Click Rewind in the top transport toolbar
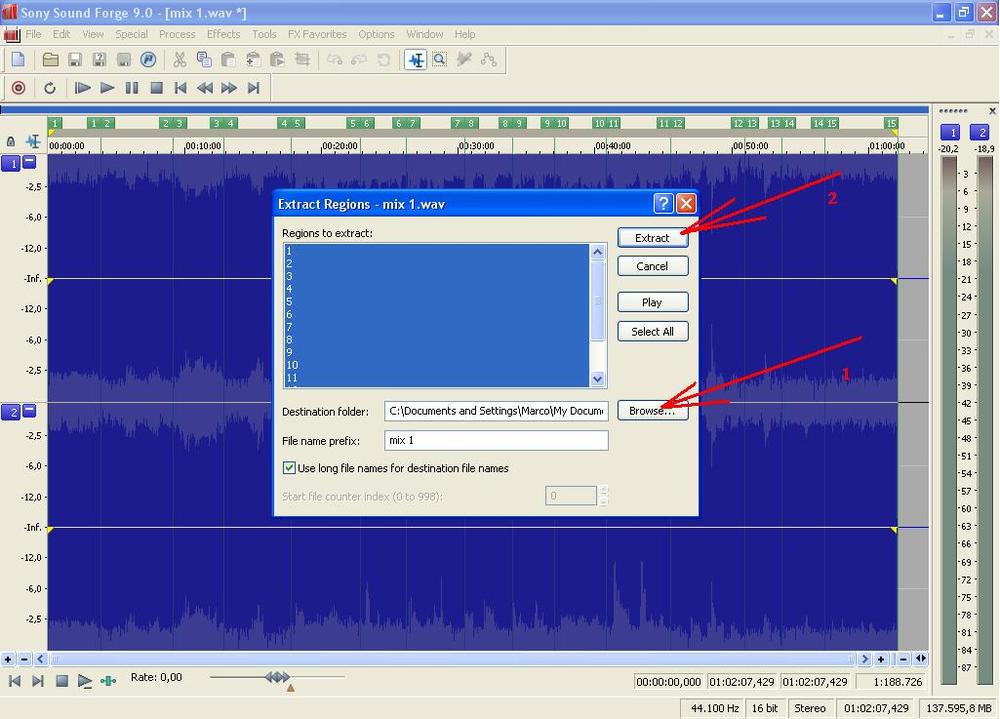Image resolution: width=1000 pixels, height=719 pixels. click(205, 88)
